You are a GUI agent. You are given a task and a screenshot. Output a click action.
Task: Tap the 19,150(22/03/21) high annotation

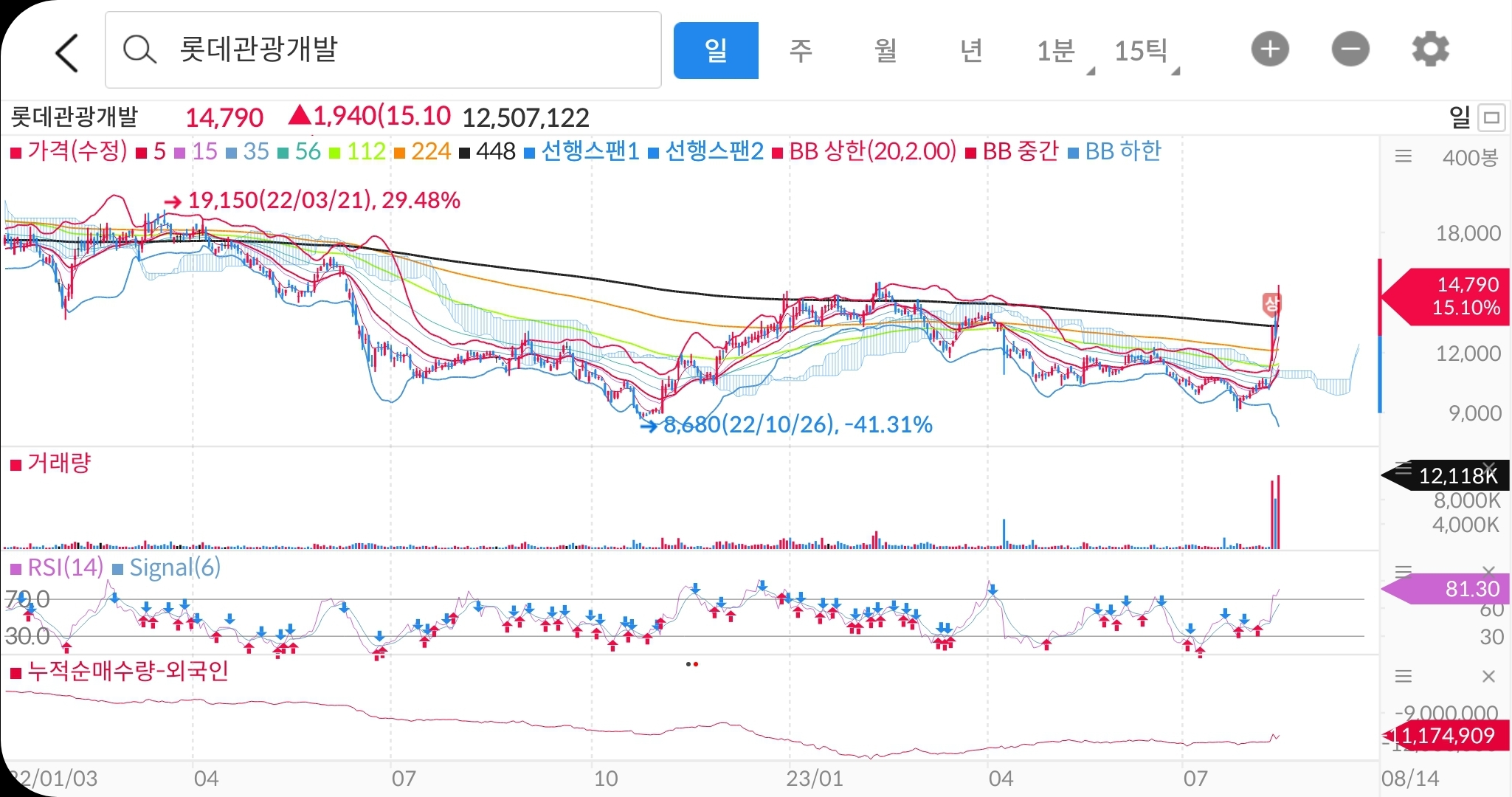(x=313, y=200)
